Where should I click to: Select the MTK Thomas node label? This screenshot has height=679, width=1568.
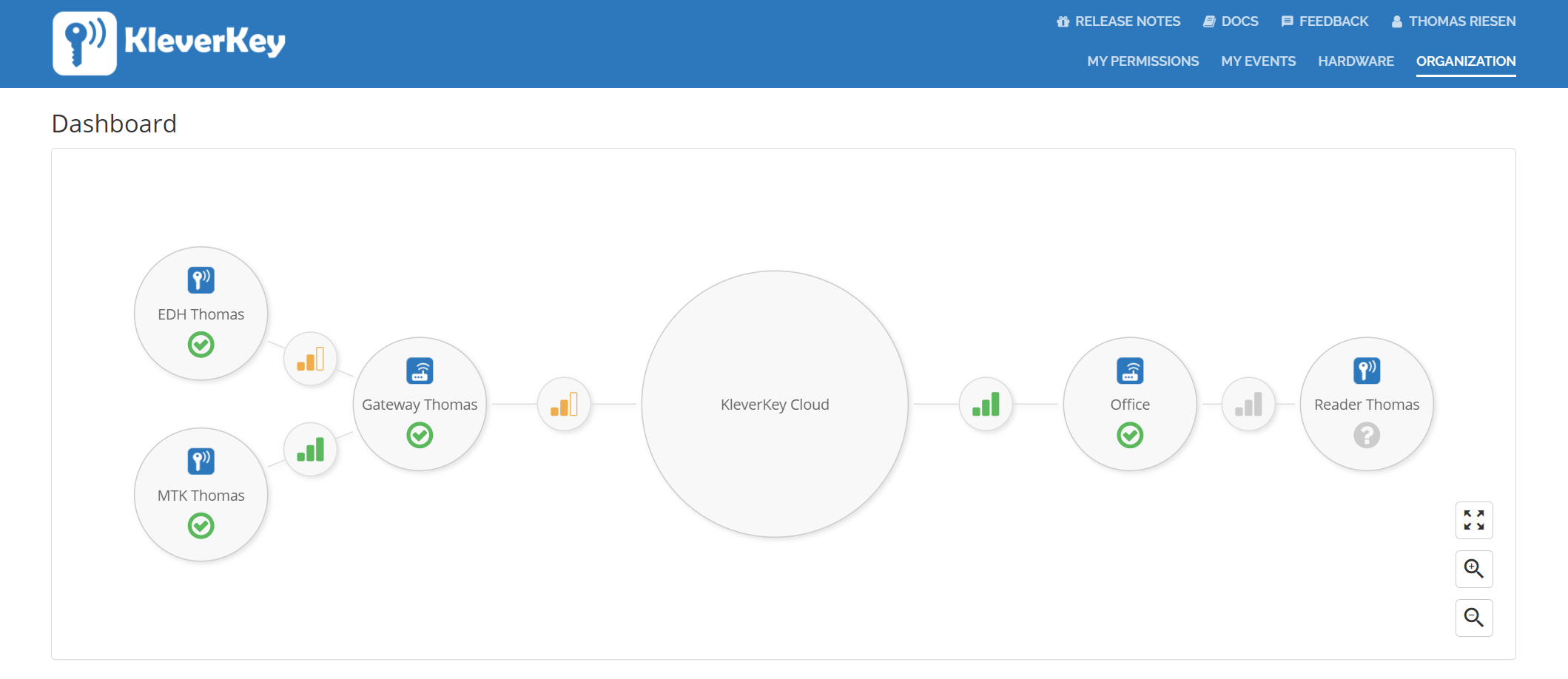click(x=201, y=496)
